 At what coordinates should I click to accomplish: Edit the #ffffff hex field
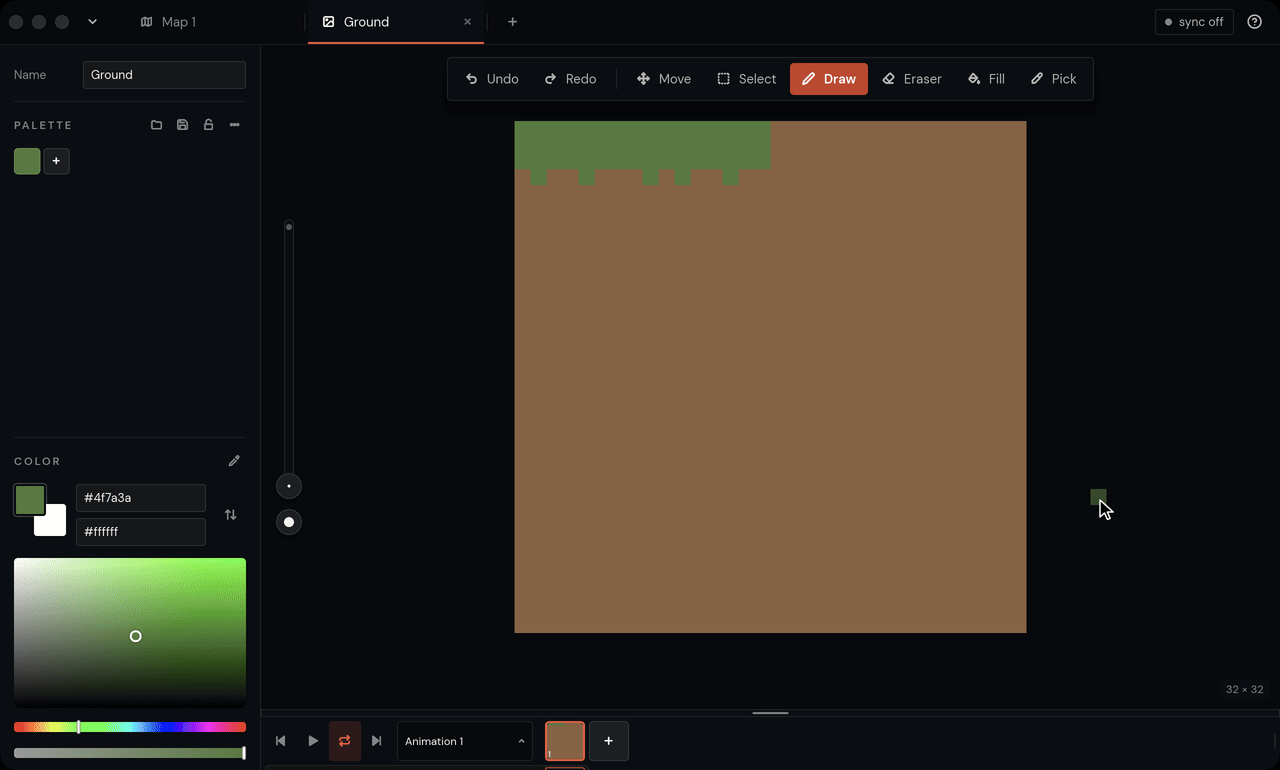click(141, 532)
